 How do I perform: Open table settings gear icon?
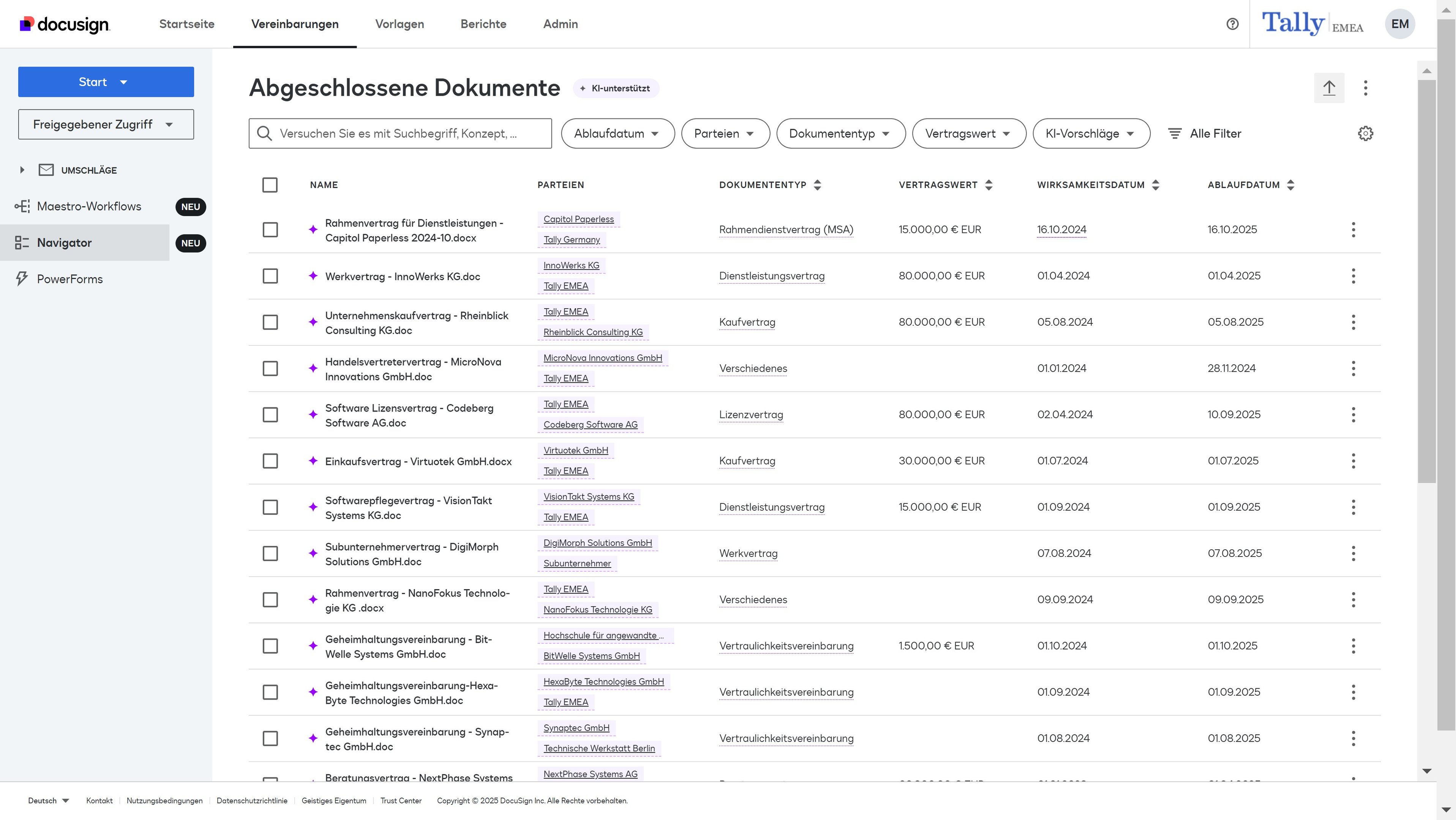1365,133
